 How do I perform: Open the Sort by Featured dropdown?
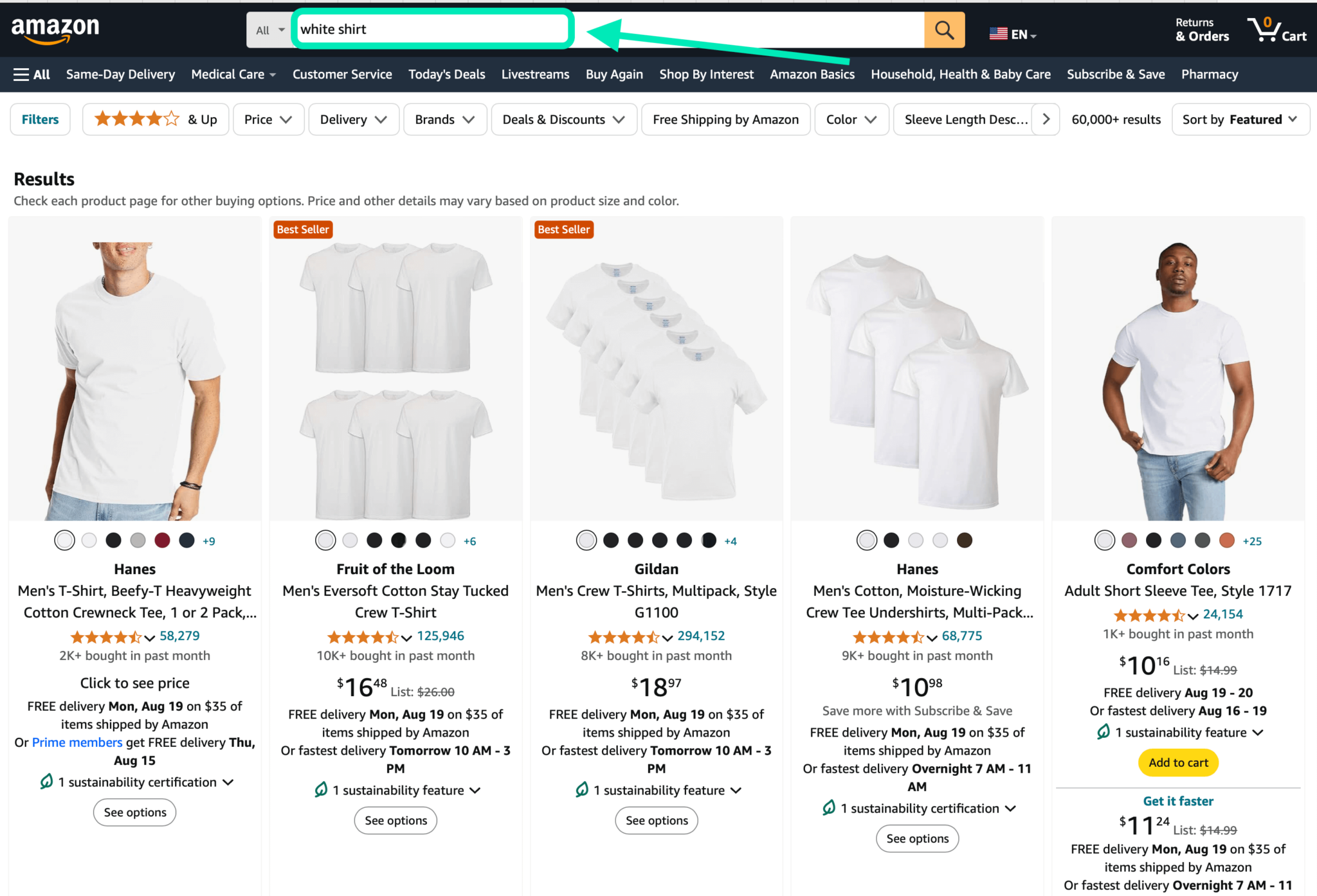pos(1240,119)
